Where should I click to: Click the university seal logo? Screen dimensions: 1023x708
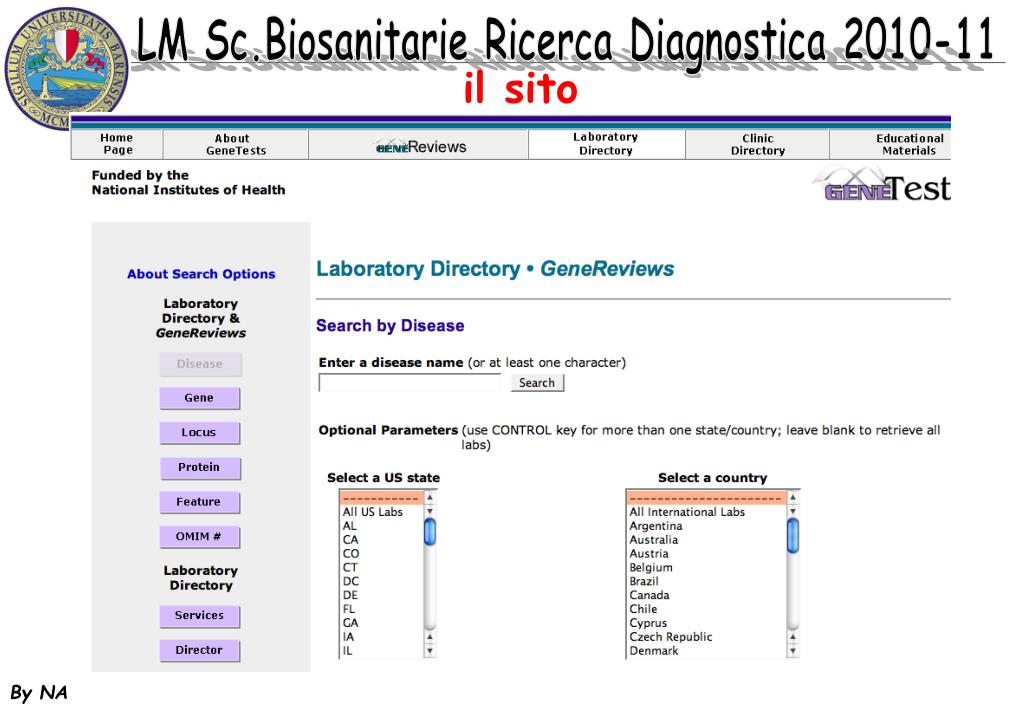65,69
